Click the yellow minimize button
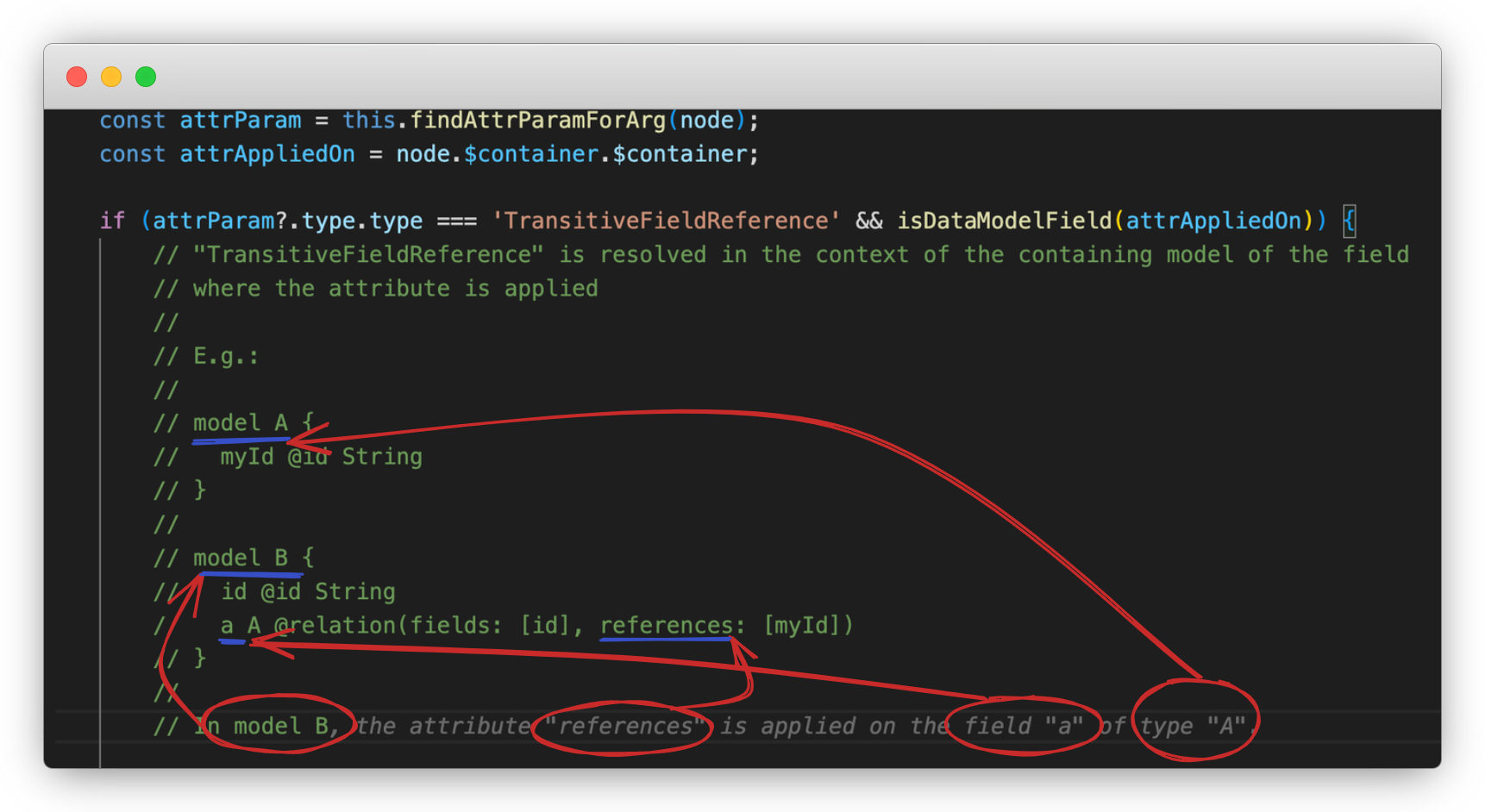Viewport: 1485px width, 812px height. [x=111, y=77]
